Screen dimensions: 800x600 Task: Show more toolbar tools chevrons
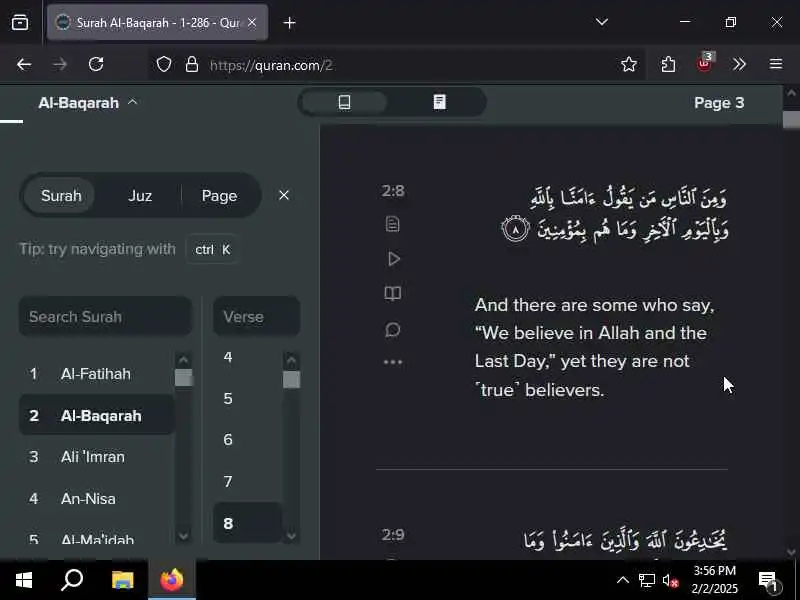click(x=739, y=64)
